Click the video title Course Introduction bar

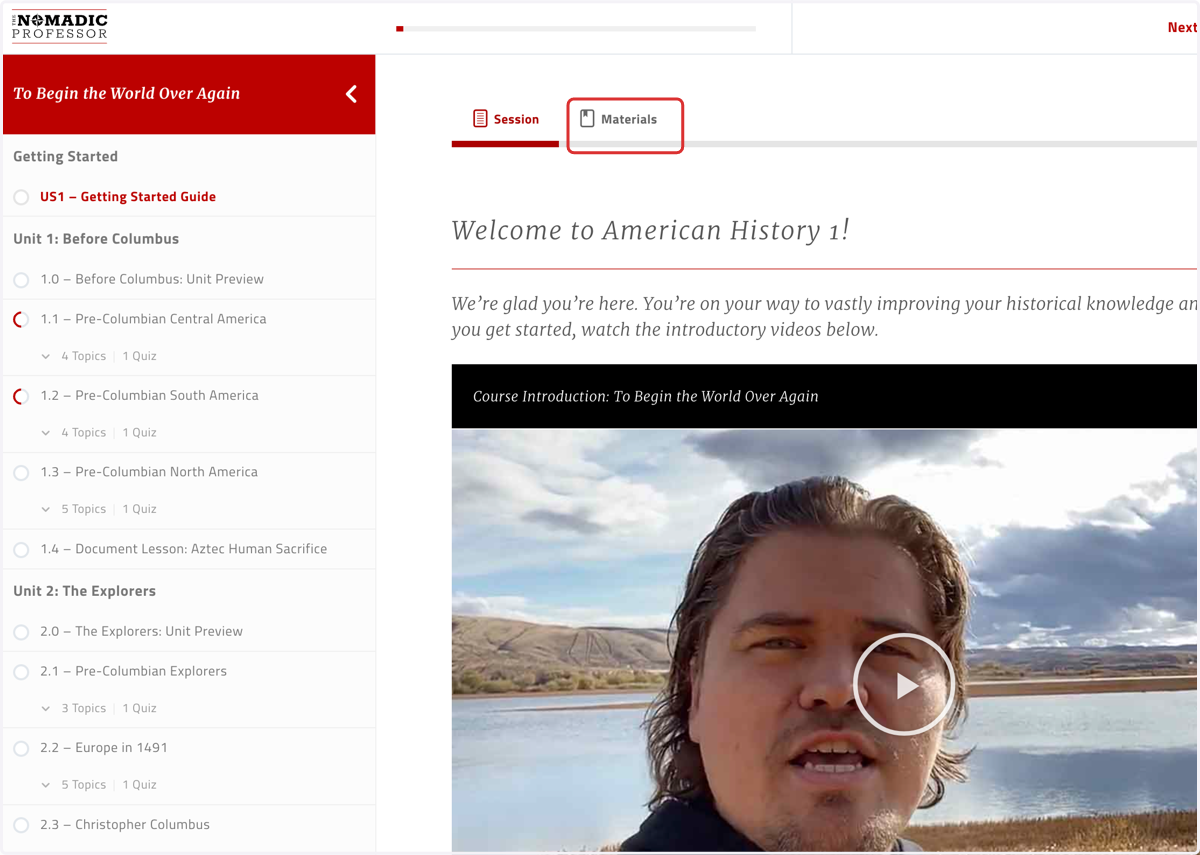pos(824,396)
